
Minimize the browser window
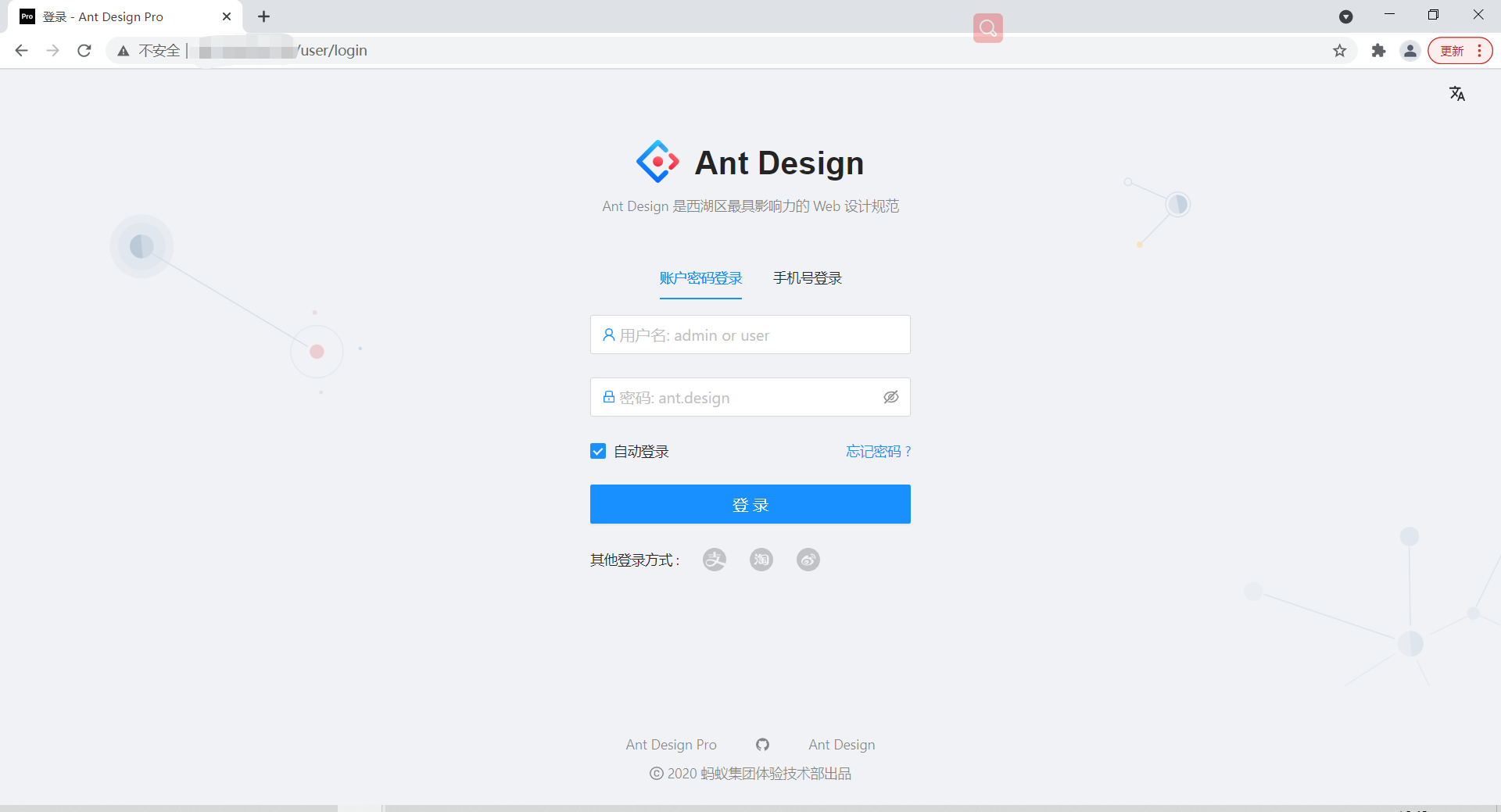(1389, 15)
